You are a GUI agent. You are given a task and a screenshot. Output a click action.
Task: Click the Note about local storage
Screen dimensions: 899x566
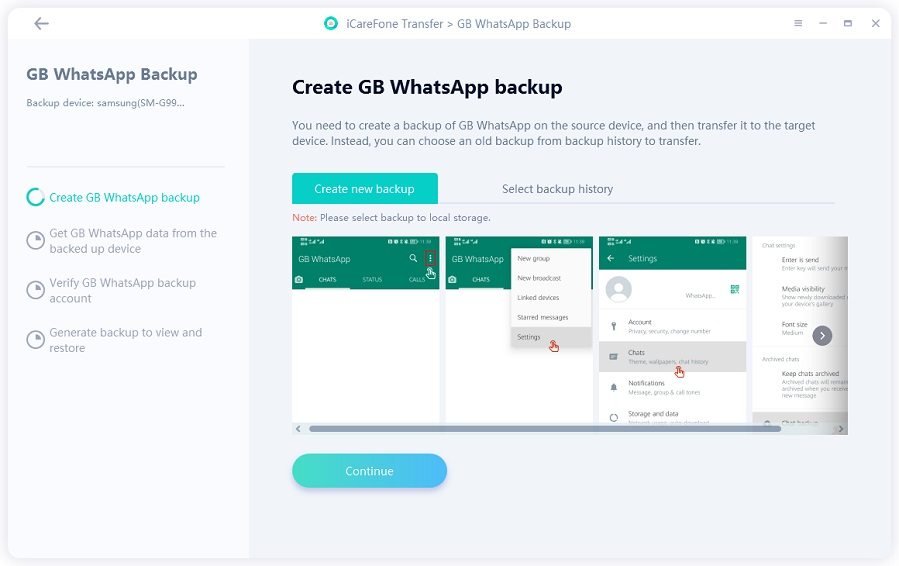(x=392, y=218)
